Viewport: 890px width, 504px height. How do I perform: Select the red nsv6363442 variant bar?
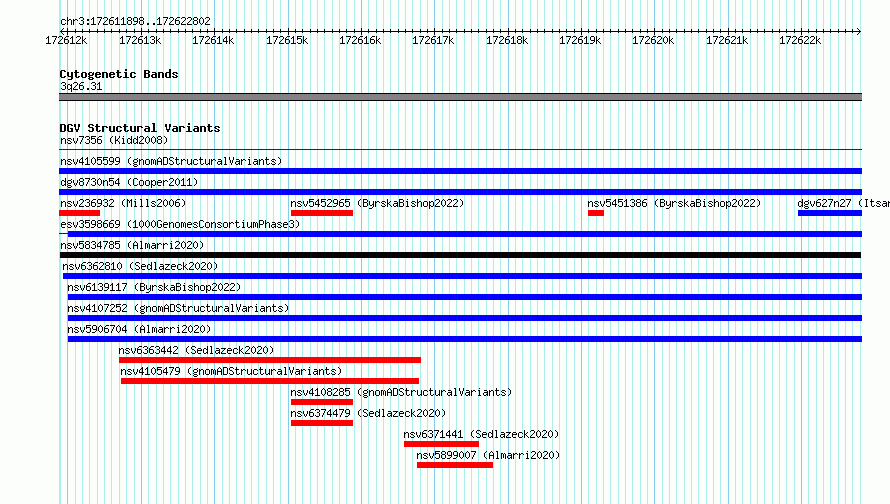click(x=270, y=360)
